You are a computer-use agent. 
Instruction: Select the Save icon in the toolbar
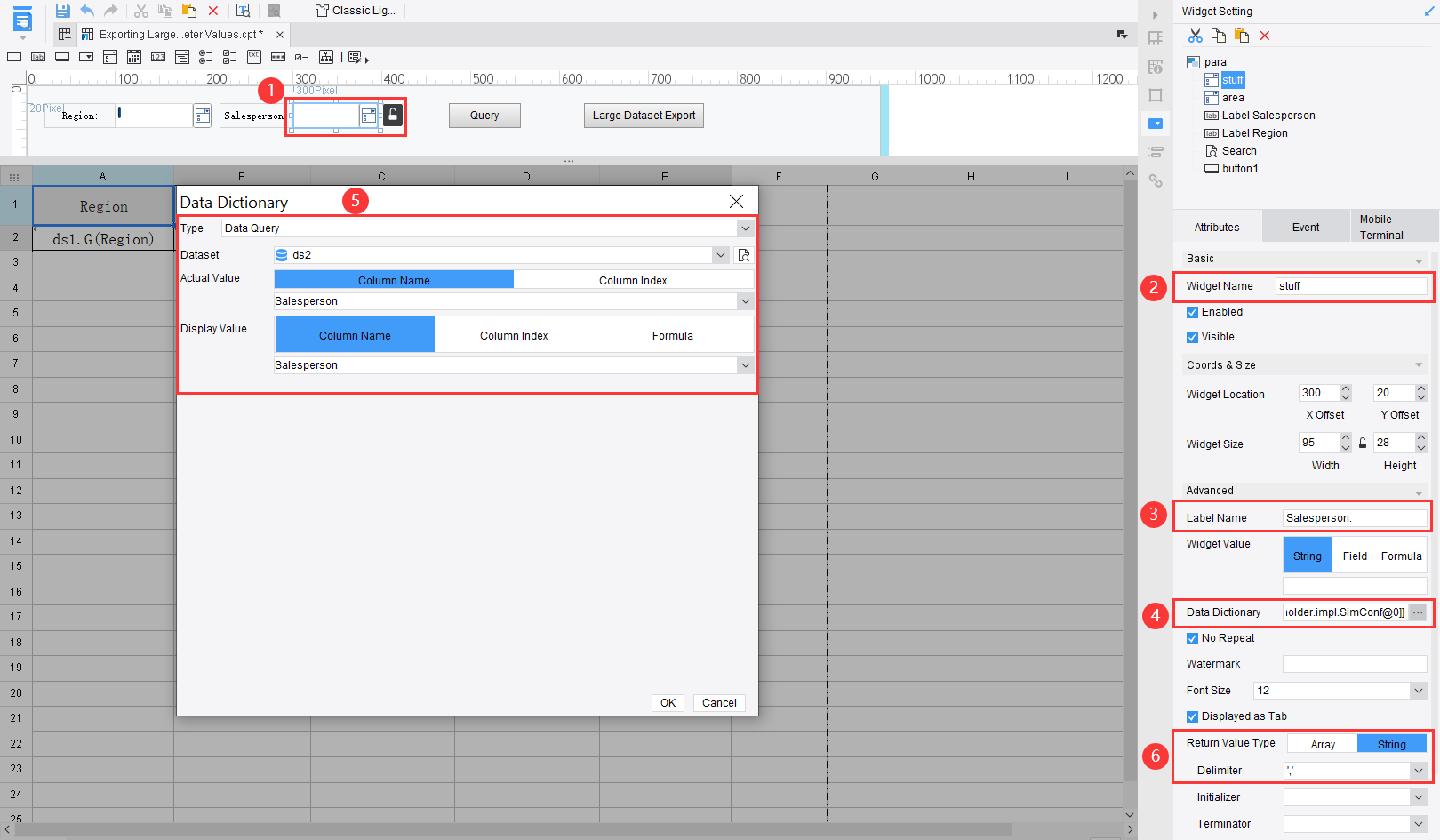pyautogui.click(x=62, y=10)
